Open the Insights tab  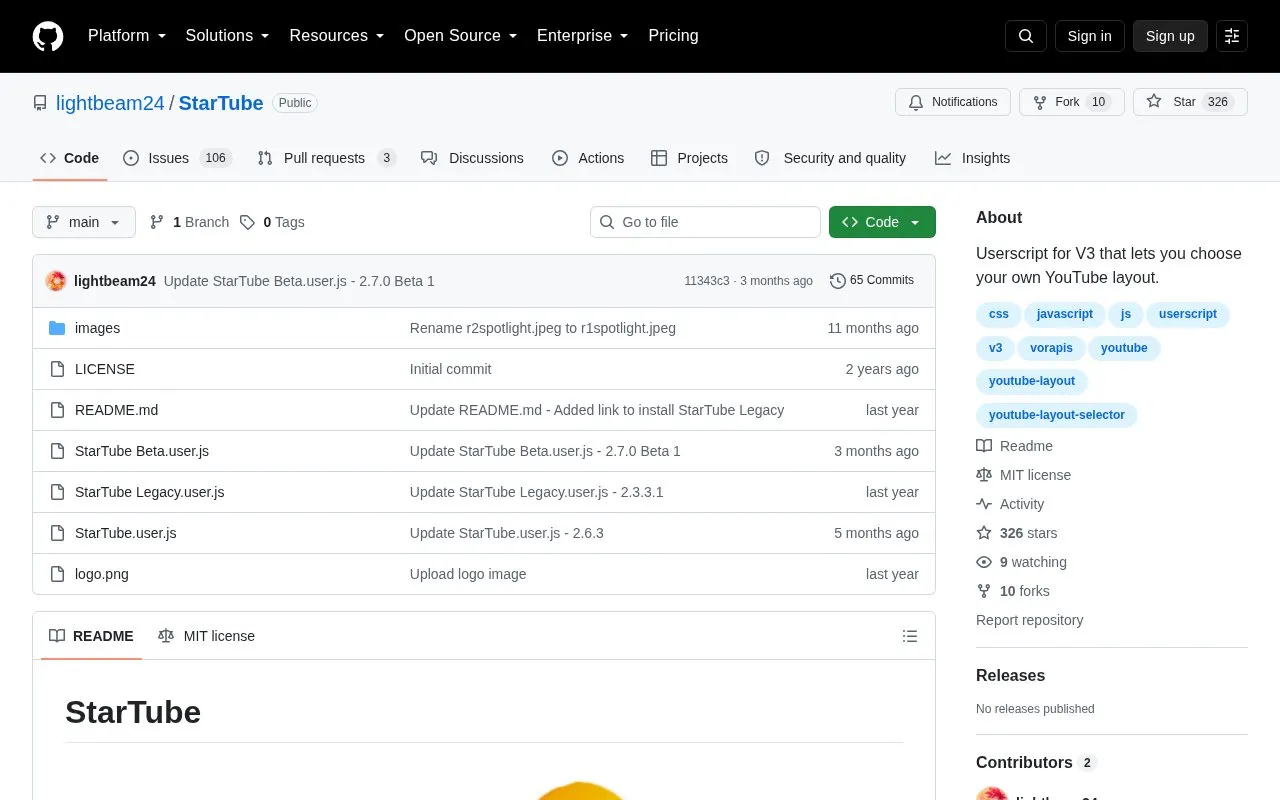(x=972, y=158)
